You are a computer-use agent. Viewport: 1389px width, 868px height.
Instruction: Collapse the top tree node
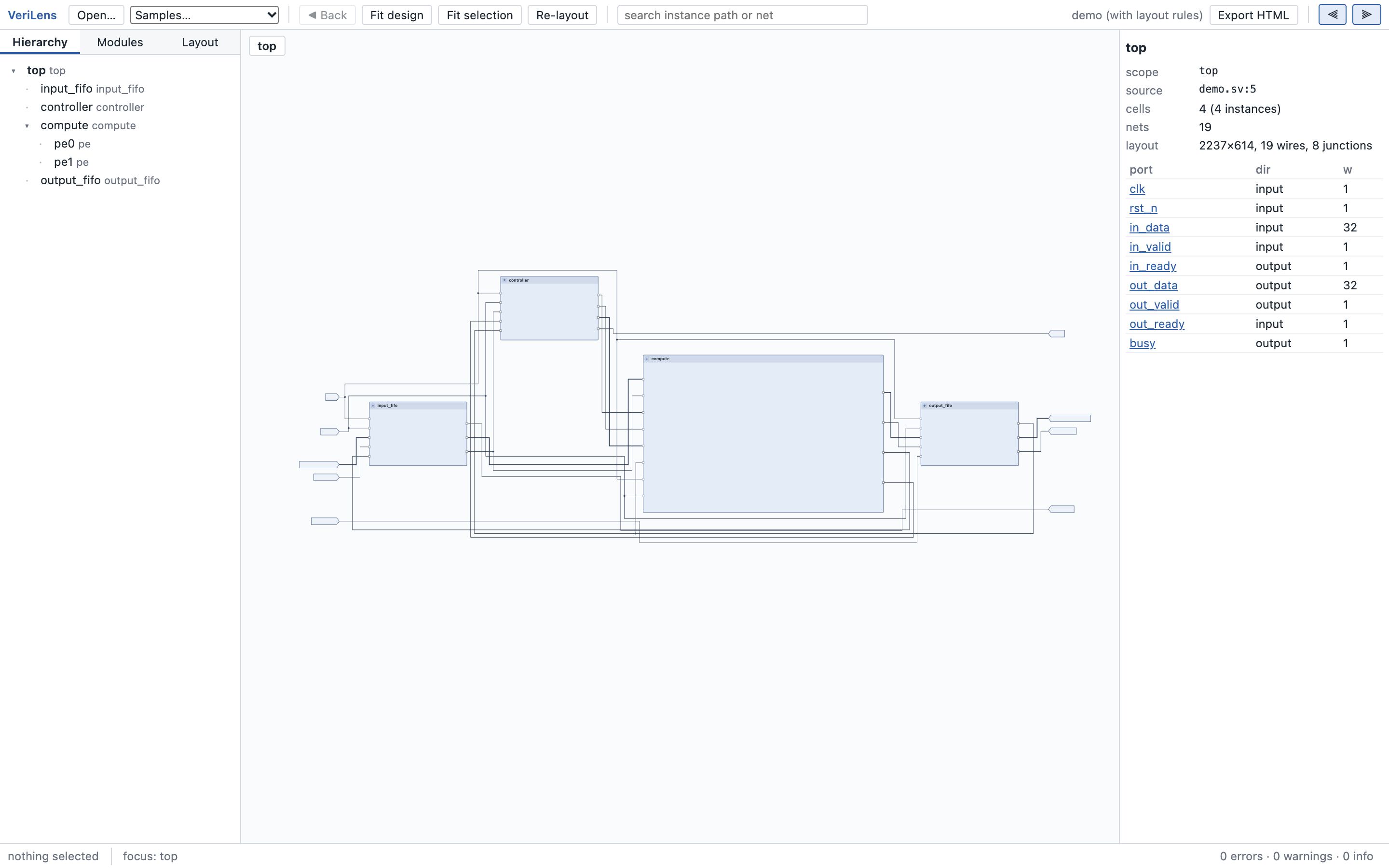[x=13, y=70]
